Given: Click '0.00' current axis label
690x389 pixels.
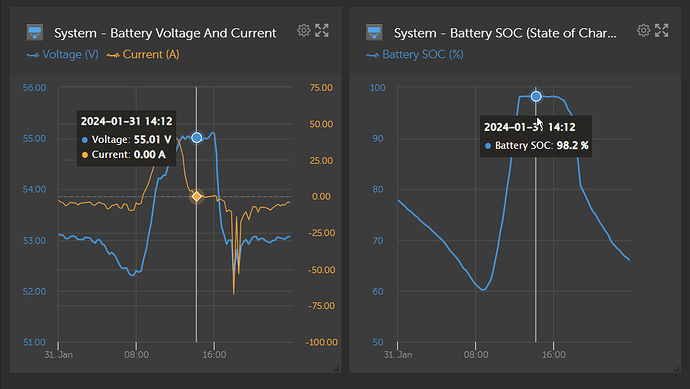Looking at the screenshot, I should pyautogui.click(x=321, y=196).
